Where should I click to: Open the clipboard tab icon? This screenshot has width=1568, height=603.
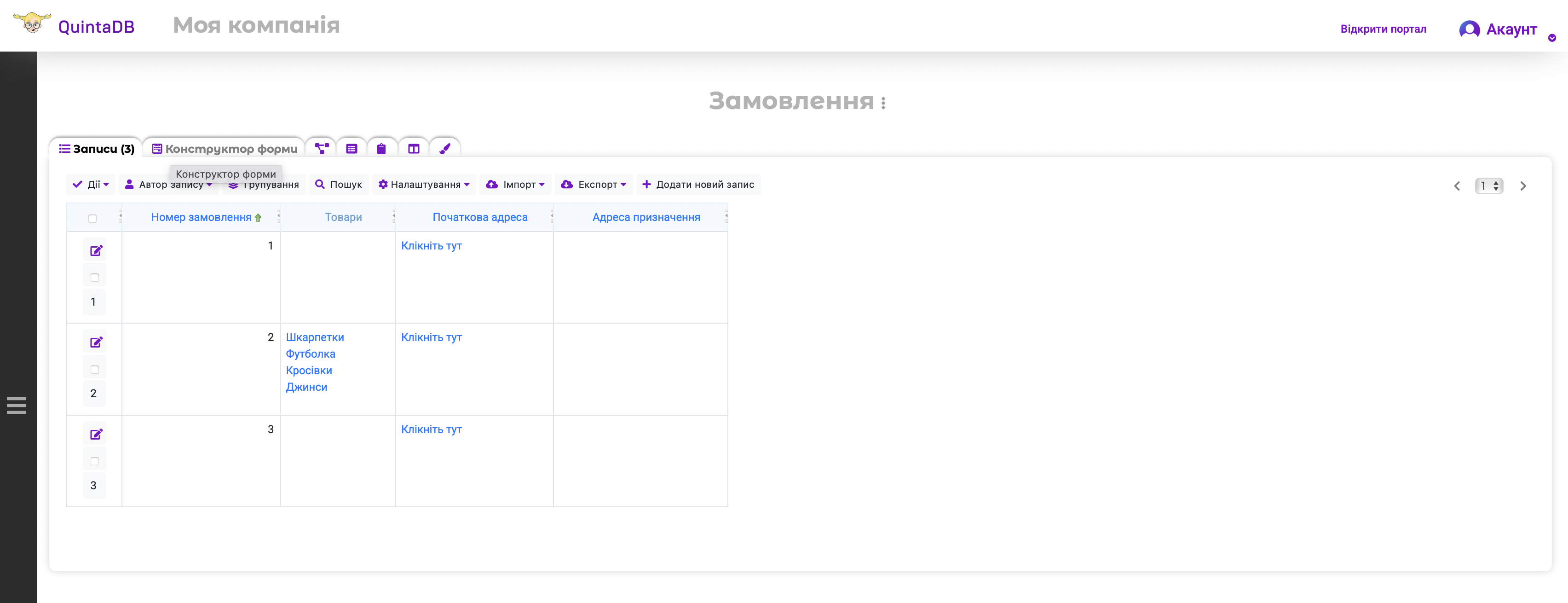click(x=382, y=149)
